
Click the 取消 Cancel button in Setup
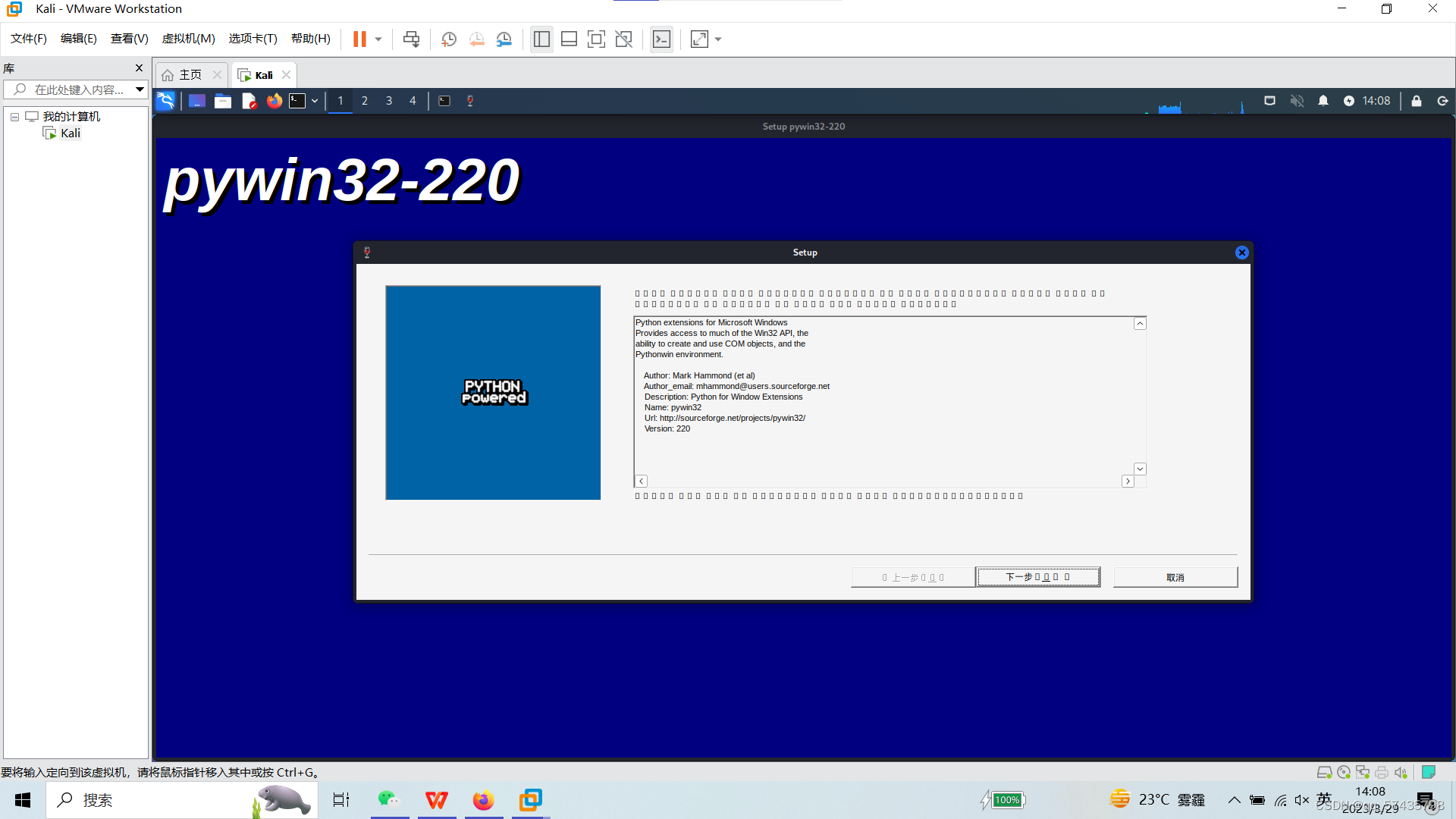click(1175, 577)
